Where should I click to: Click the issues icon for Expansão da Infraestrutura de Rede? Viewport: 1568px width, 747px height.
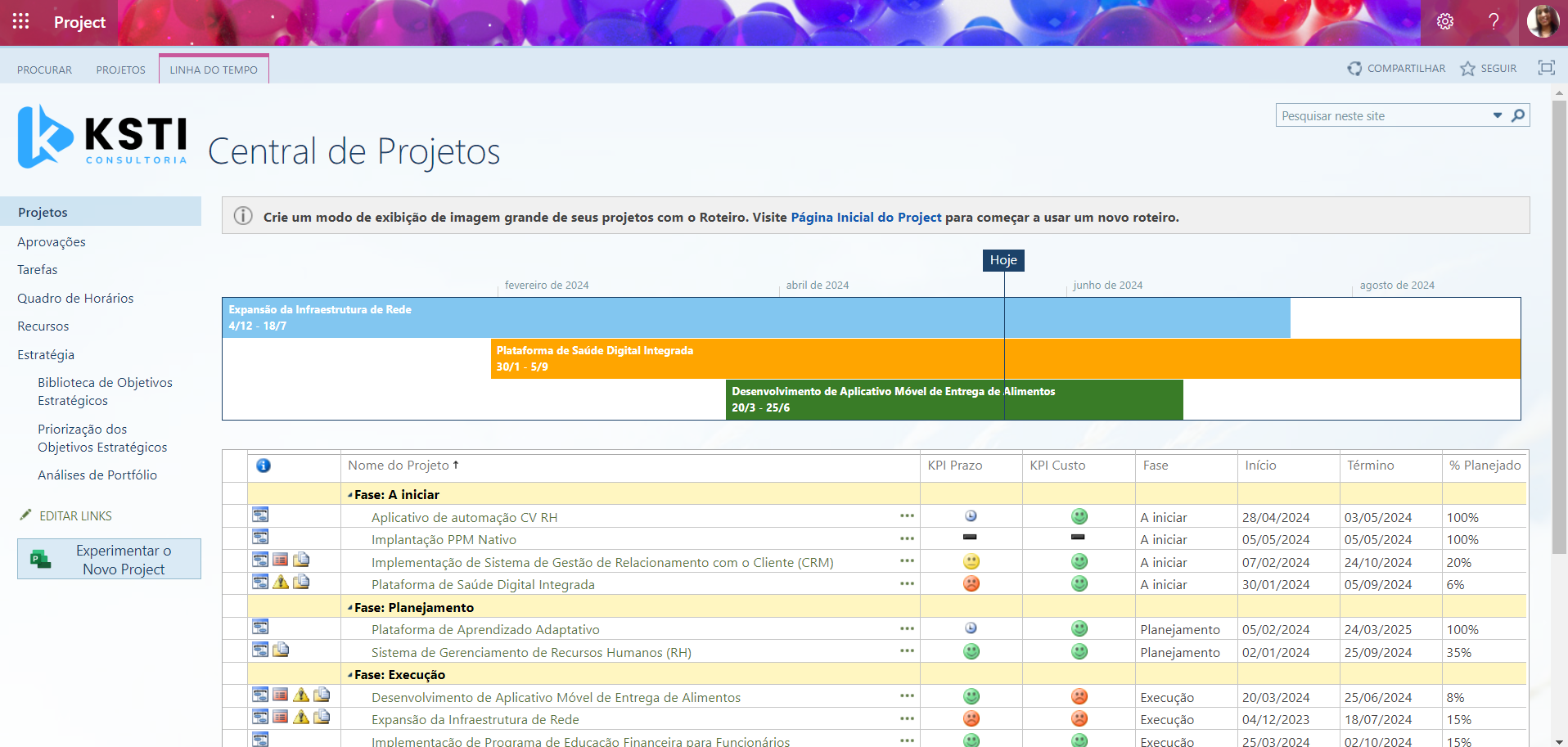[x=281, y=718]
